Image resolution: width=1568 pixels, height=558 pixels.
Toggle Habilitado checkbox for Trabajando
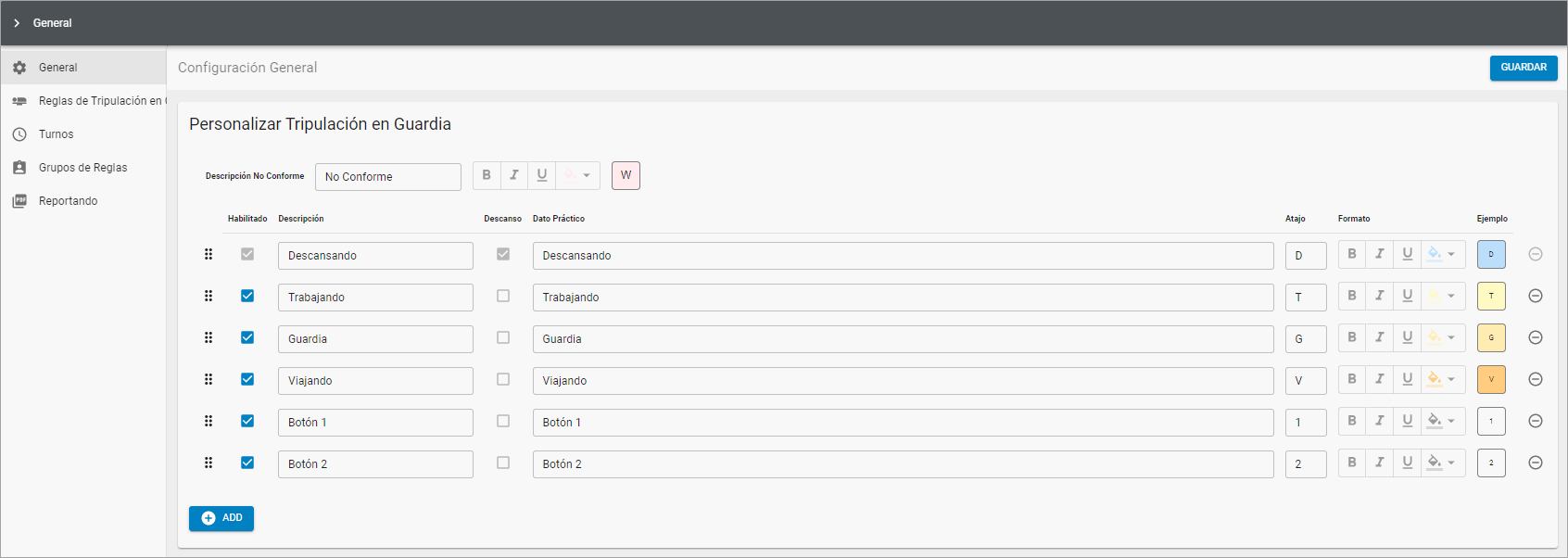[247, 296]
